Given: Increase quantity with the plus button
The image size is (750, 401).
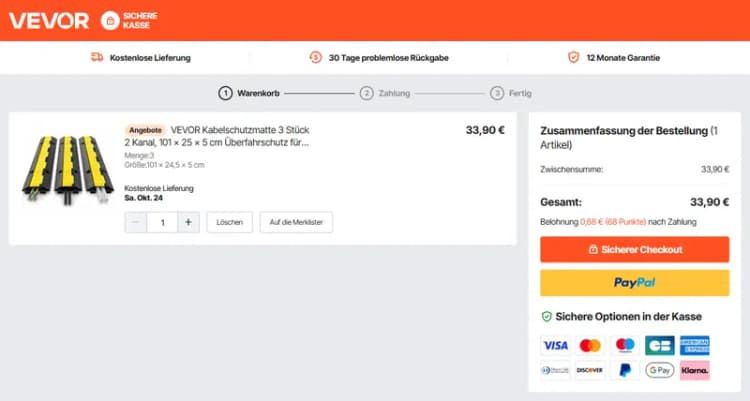Looking at the screenshot, I should click(188, 222).
